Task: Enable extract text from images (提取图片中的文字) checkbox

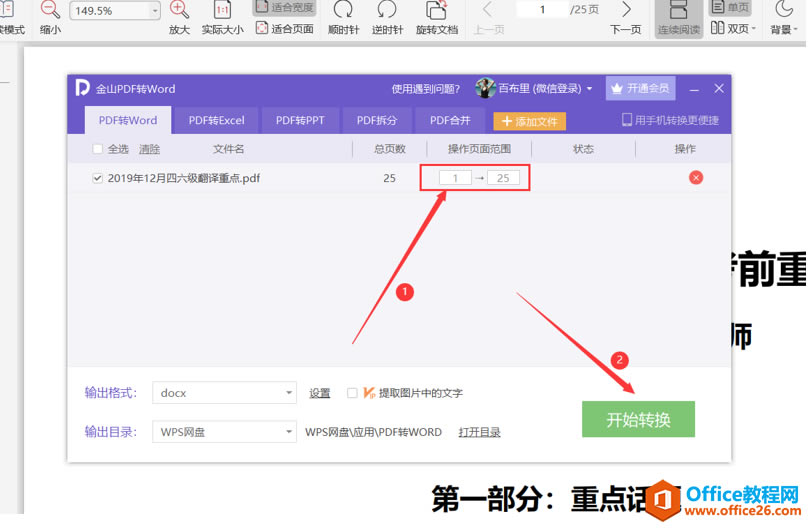Action: 352,393
